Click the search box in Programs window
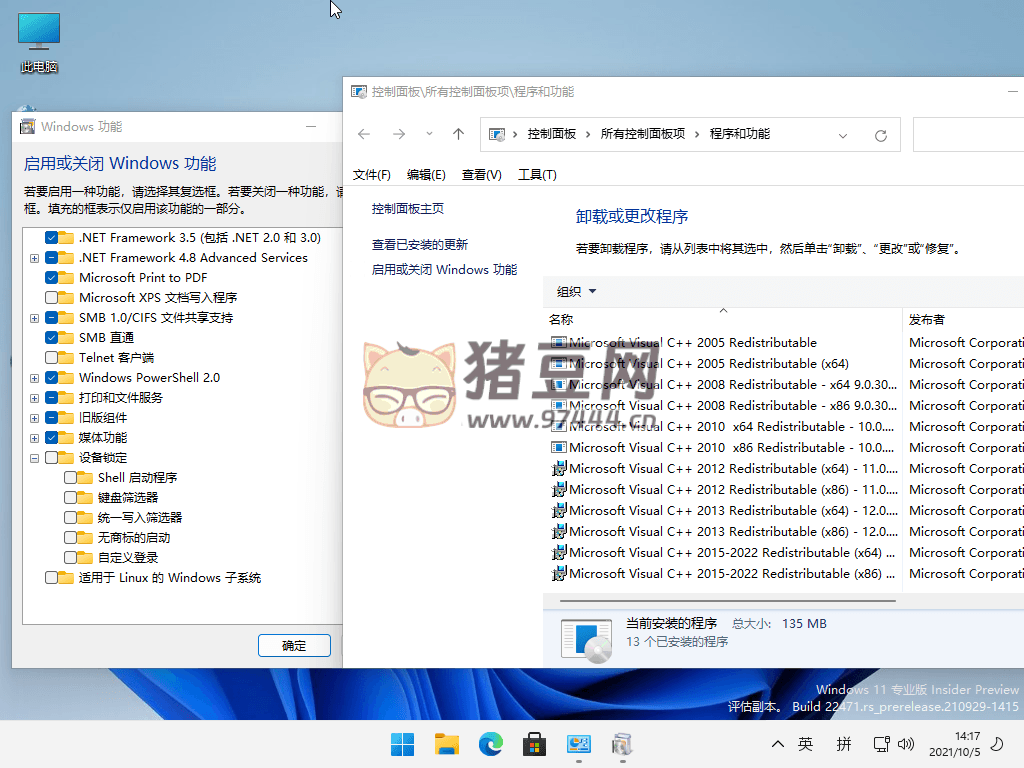 tap(968, 135)
